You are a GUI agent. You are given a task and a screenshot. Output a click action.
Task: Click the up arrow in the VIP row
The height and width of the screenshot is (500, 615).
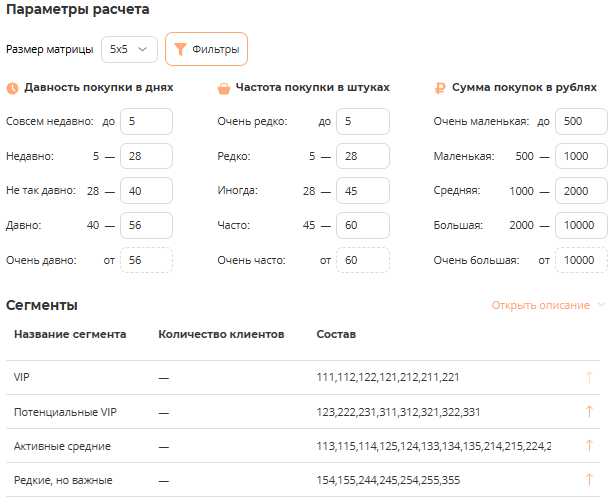589,378
